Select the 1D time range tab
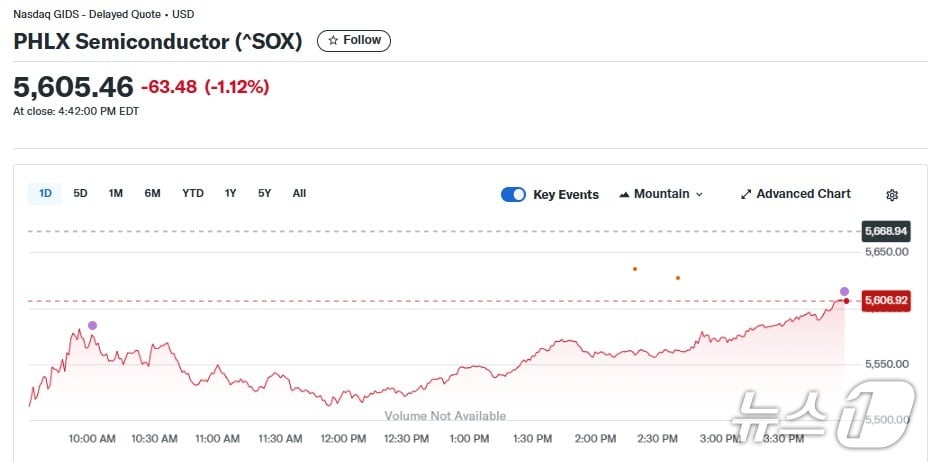 point(46,193)
